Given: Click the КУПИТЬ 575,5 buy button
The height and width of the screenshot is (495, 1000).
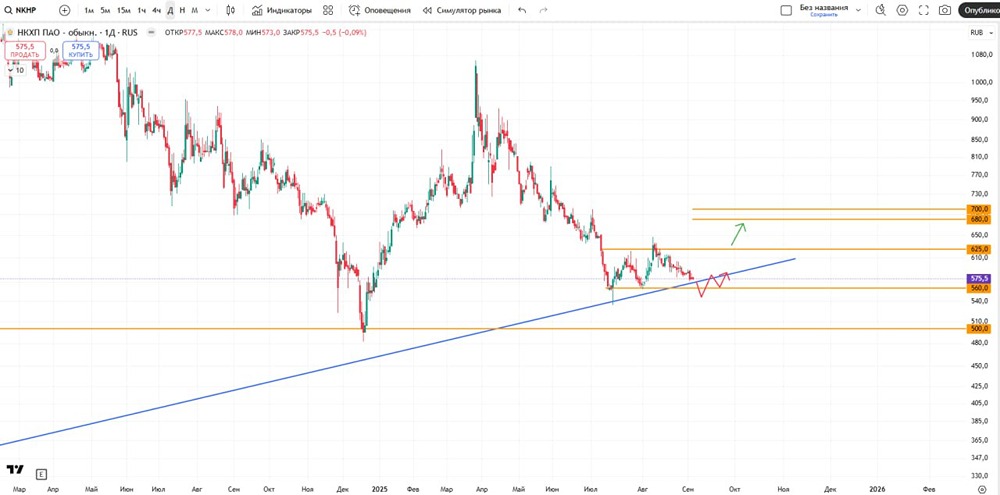Looking at the screenshot, I should coord(81,50).
